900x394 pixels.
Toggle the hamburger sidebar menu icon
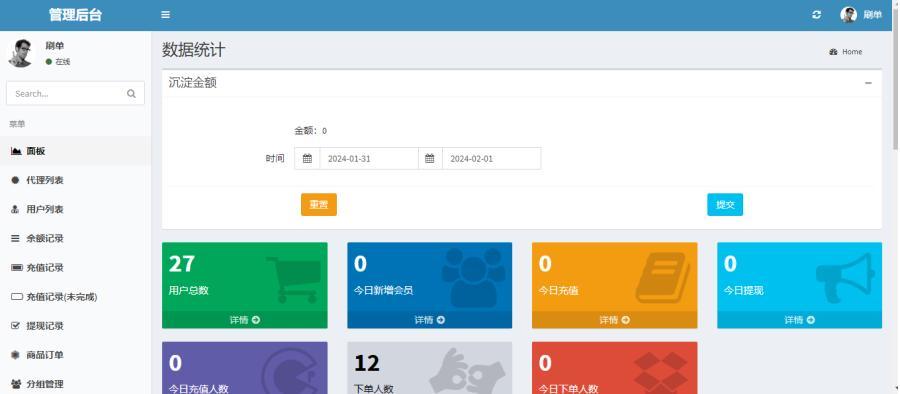(165, 15)
